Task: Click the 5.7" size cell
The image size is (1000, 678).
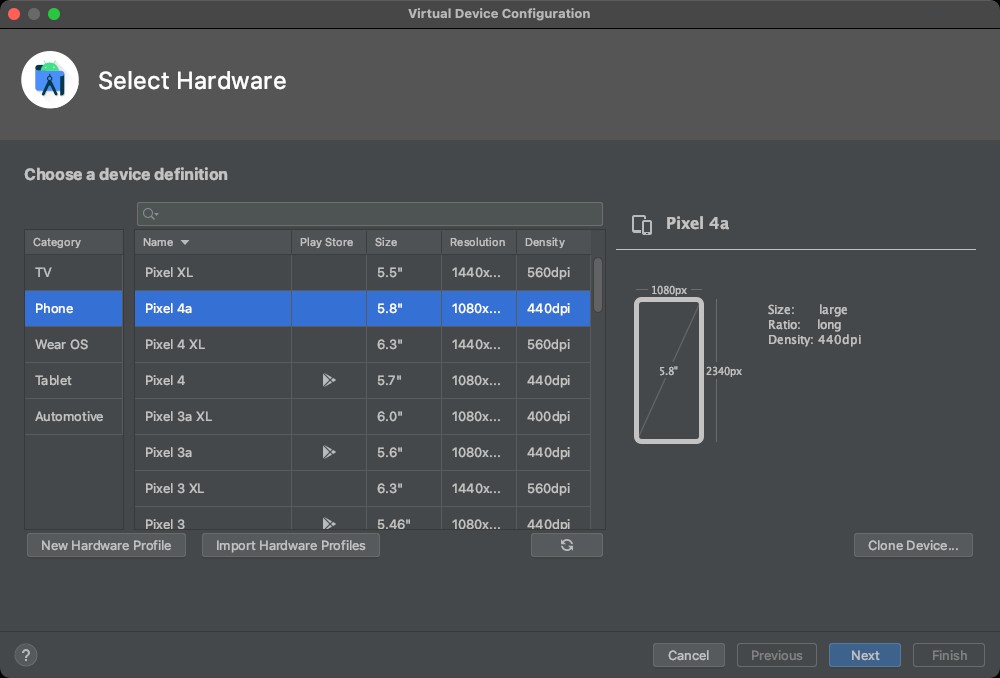Action: point(404,381)
